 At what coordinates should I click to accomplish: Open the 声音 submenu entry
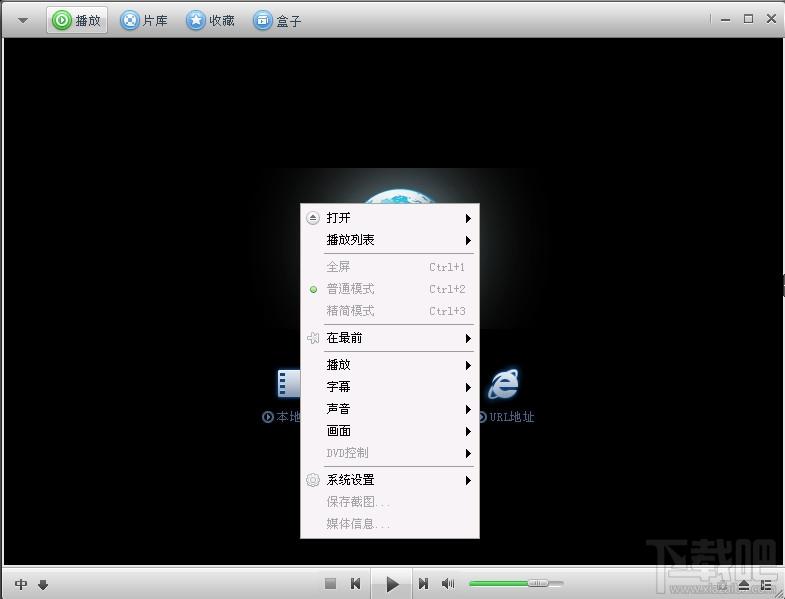[389, 409]
